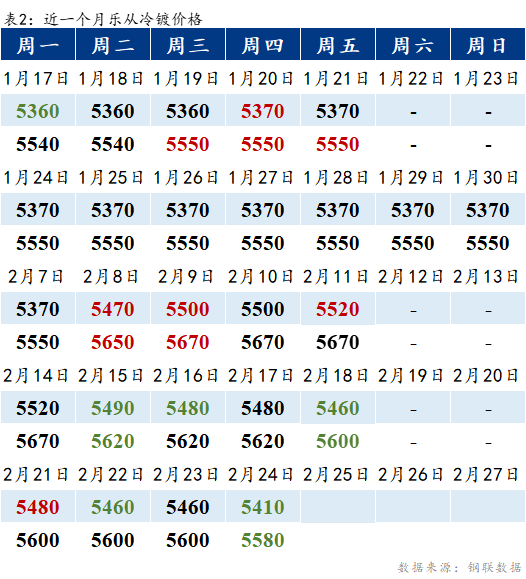
Task: Click the green 5490 price for 2月15日
Action: pos(113,408)
